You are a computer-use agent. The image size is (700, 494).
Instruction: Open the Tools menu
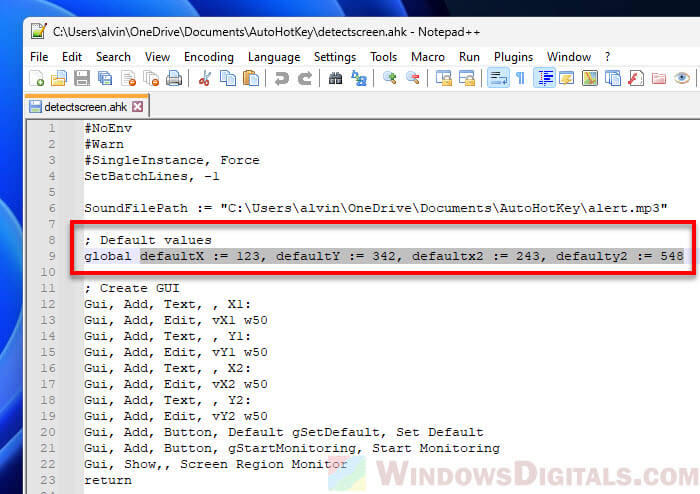point(383,57)
